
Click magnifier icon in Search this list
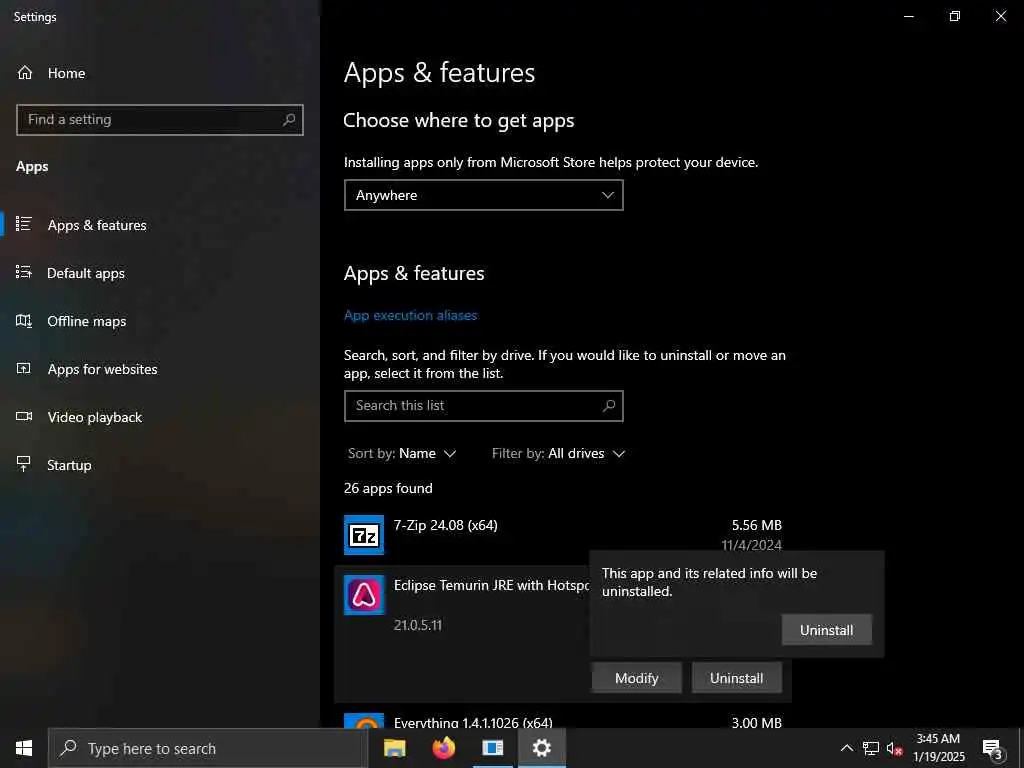click(609, 406)
